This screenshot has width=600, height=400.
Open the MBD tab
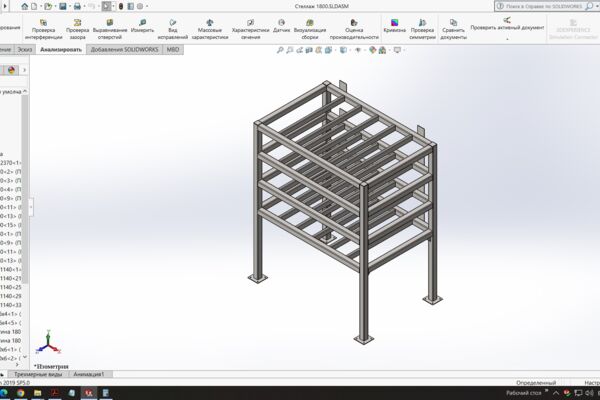[x=173, y=49]
